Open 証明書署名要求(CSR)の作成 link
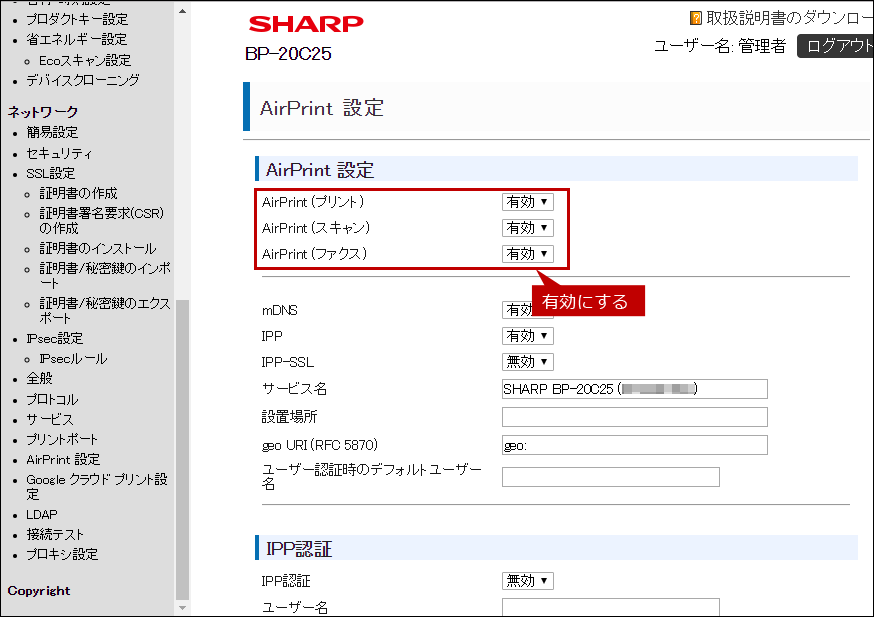The height and width of the screenshot is (617, 874). coord(101,221)
